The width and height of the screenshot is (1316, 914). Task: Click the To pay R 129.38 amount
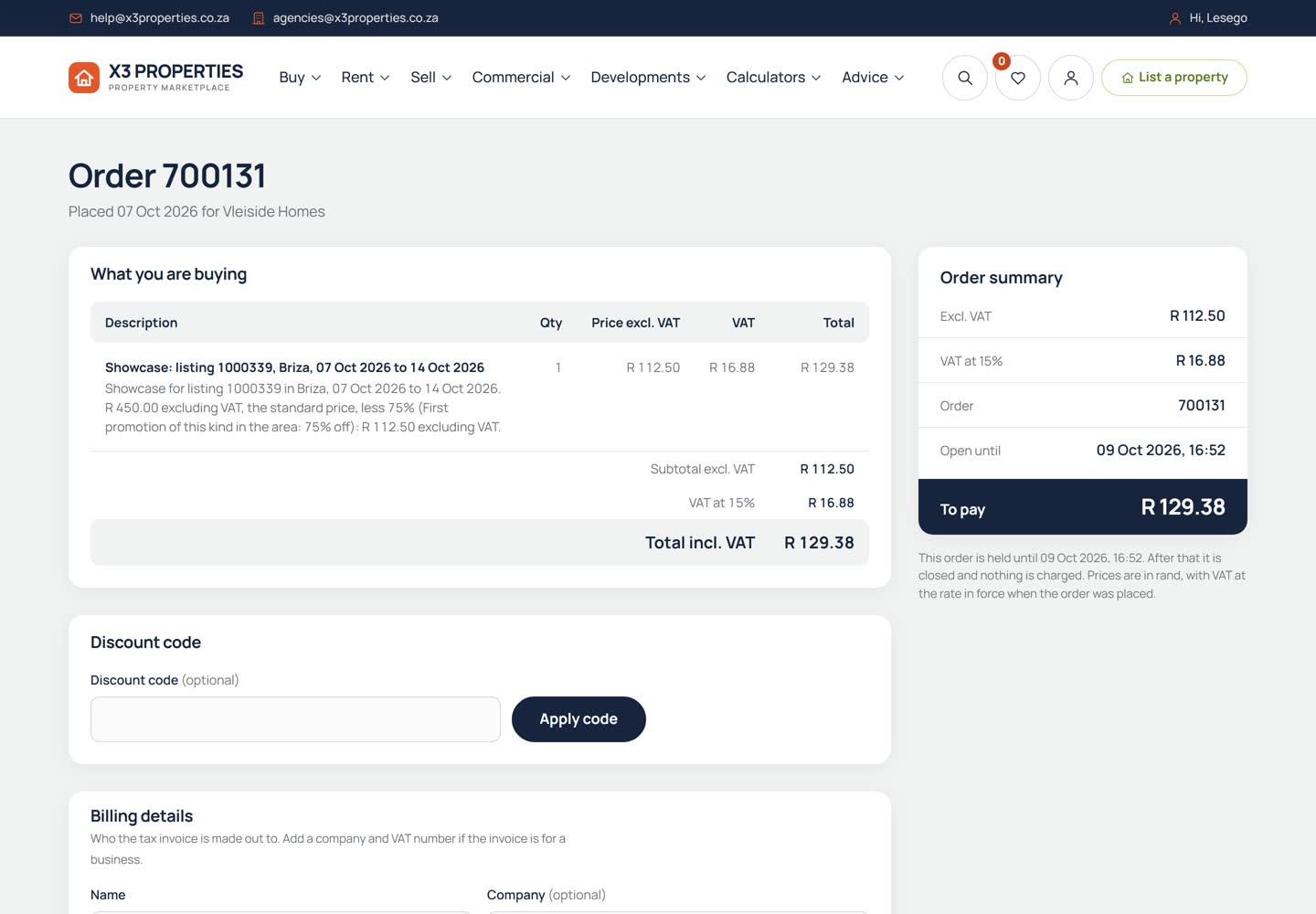coord(1183,507)
